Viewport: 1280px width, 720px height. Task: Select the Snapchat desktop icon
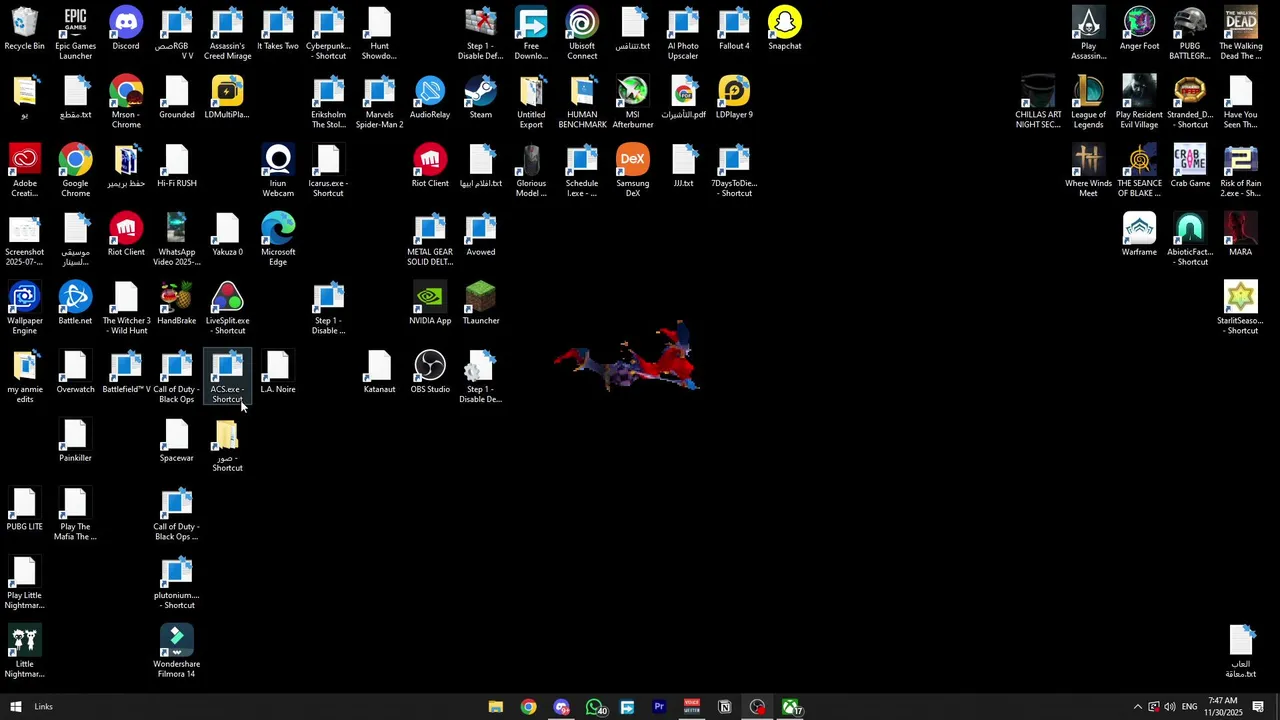[785, 29]
